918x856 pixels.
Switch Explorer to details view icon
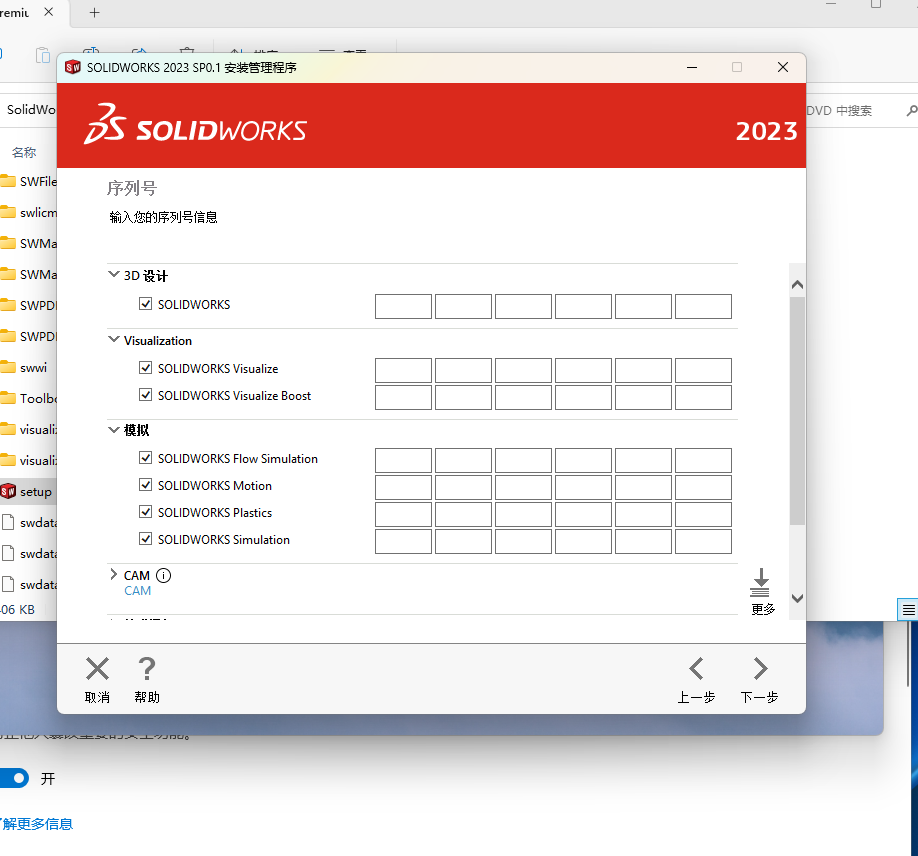[x=908, y=610]
